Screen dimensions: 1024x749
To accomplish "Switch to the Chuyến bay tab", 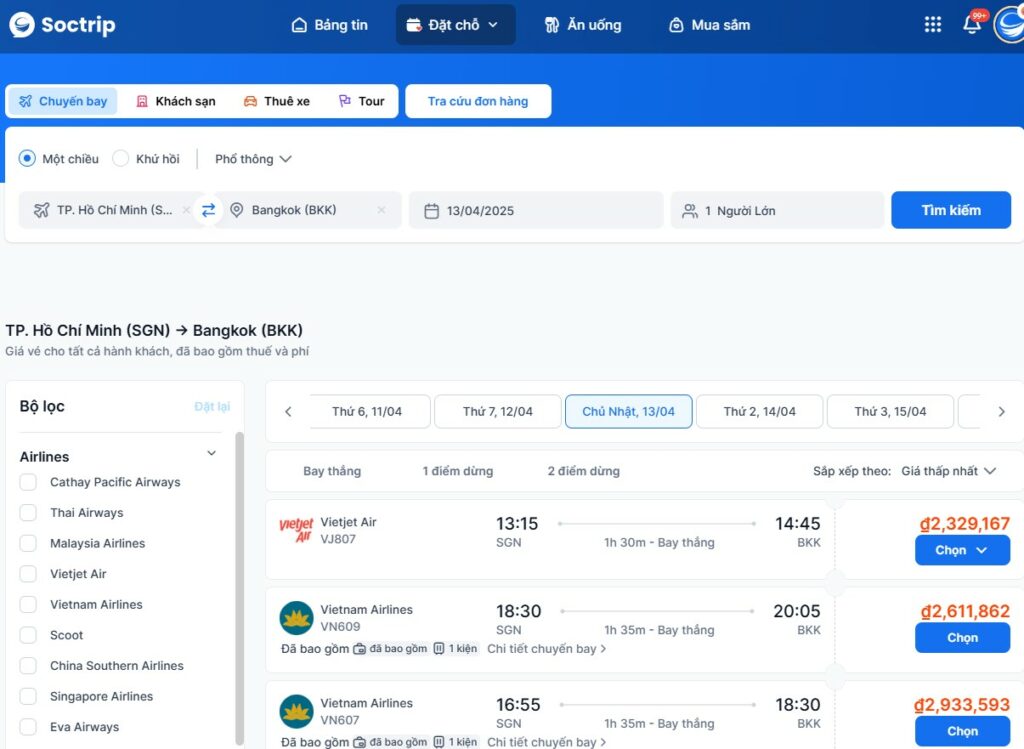I will (x=63, y=101).
